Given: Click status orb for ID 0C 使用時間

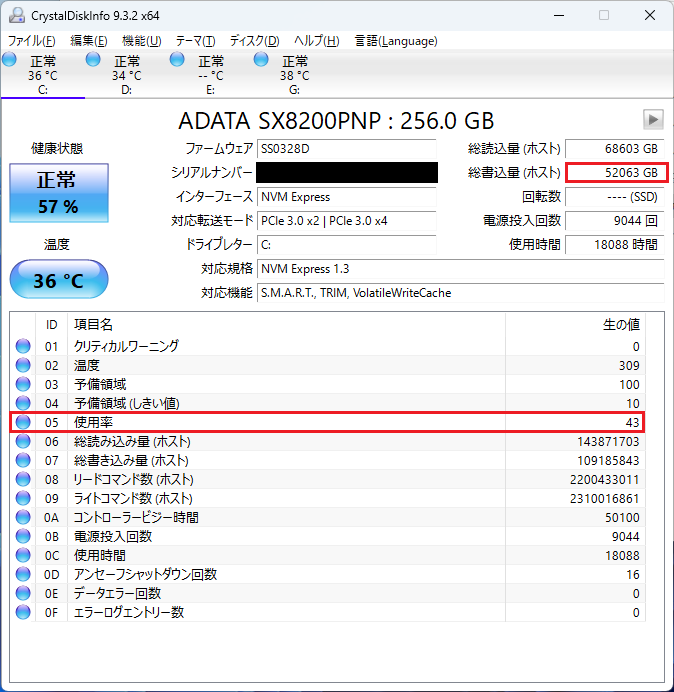Looking at the screenshot, I should point(23,555).
